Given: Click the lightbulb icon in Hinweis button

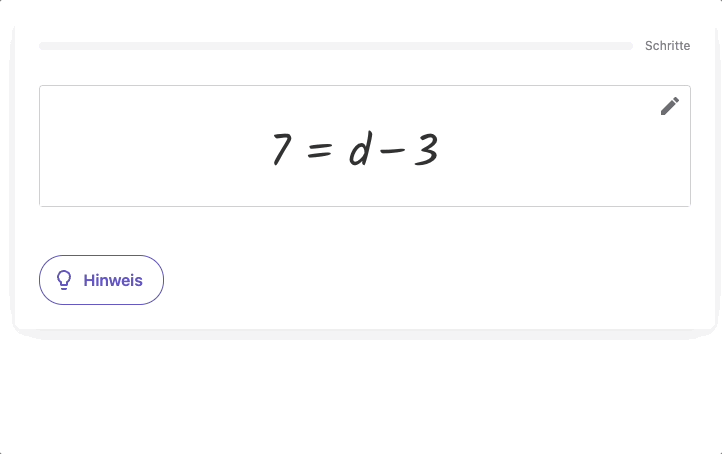Looking at the screenshot, I should point(64,280).
